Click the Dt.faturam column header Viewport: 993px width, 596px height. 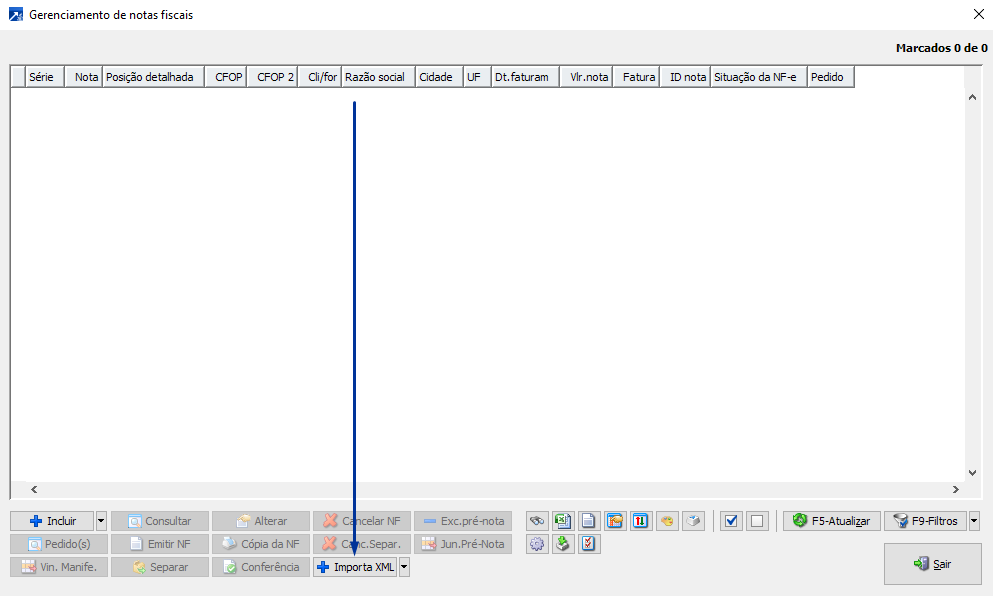(x=526, y=77)
